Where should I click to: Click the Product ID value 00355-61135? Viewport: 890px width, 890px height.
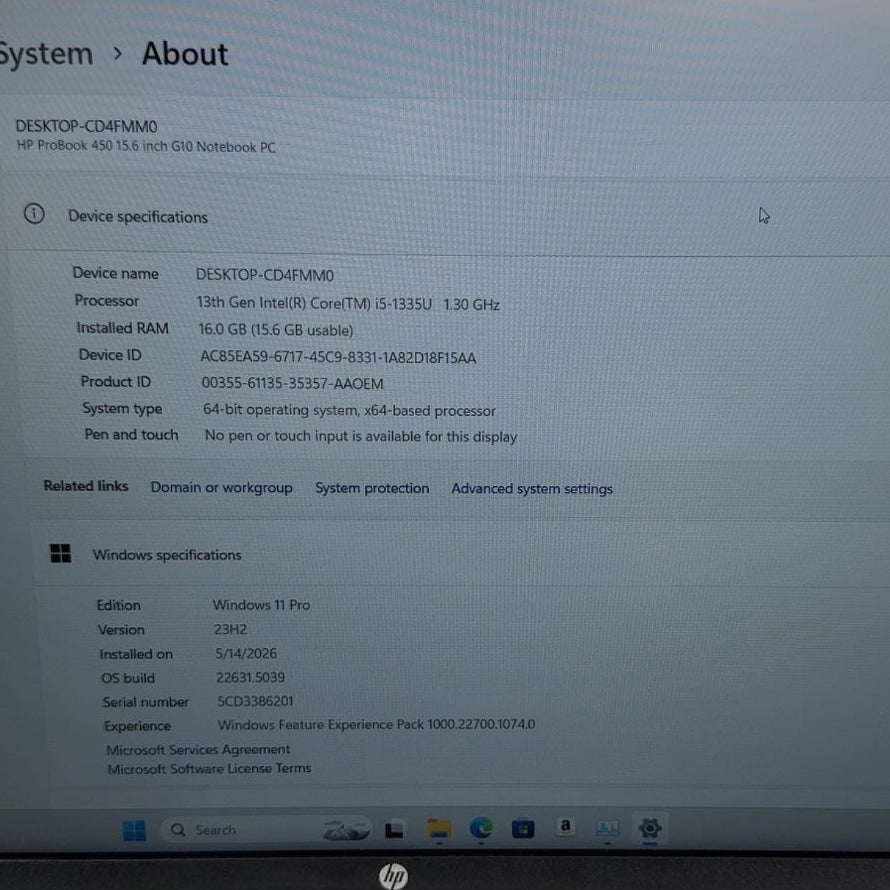coord(292,384)
